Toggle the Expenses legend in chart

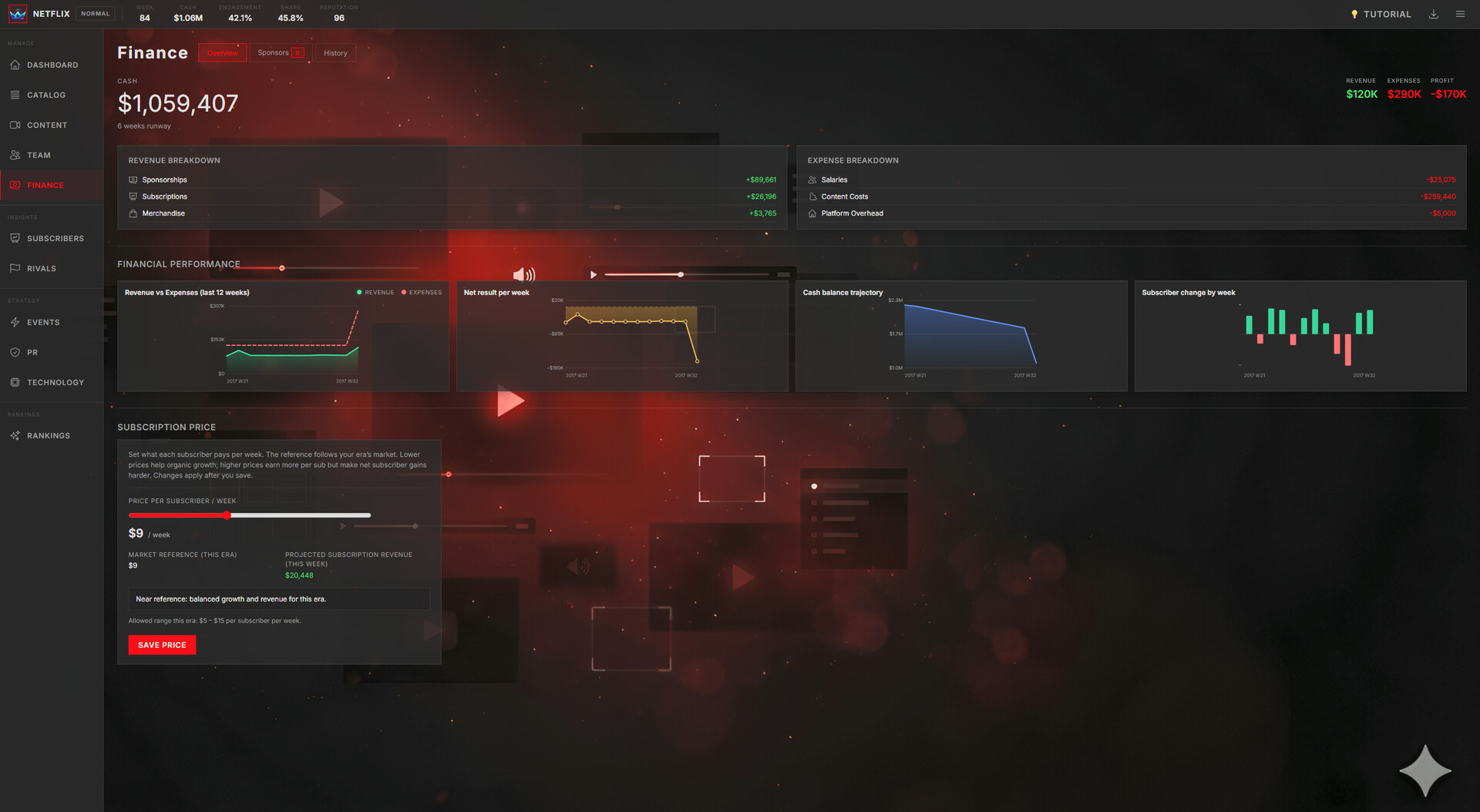[422, 293]
